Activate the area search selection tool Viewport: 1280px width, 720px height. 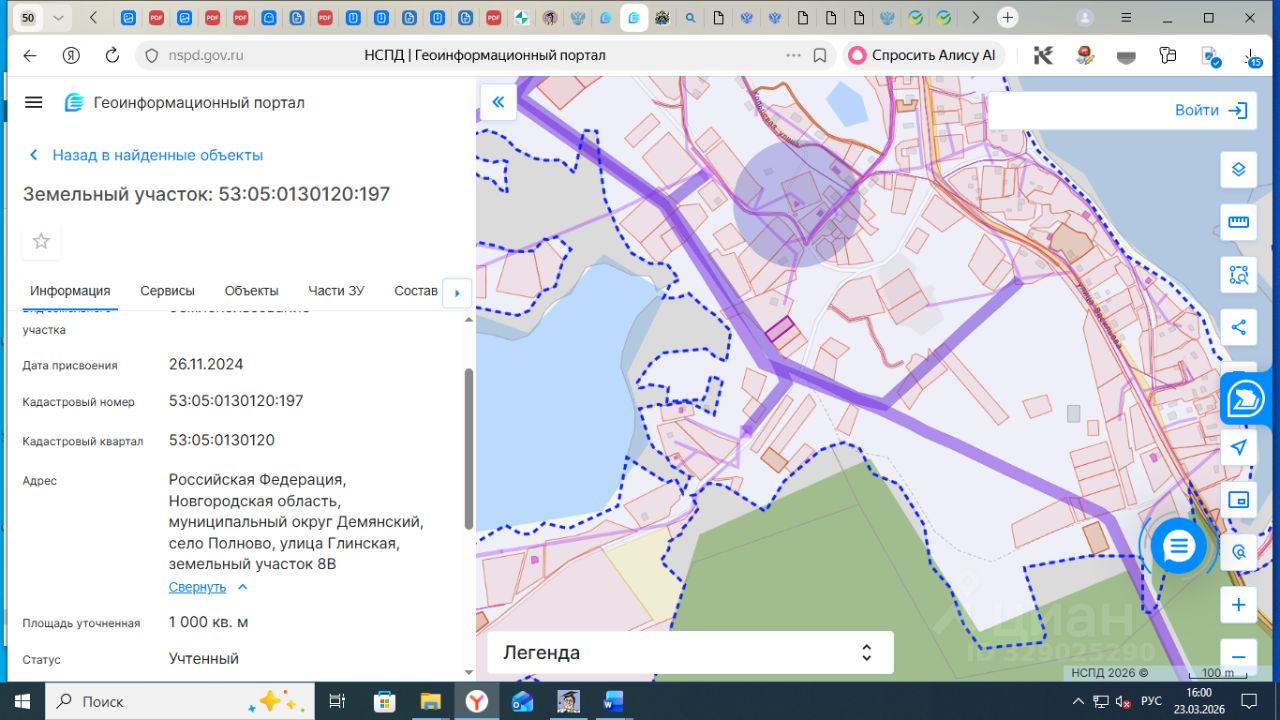1238,274
